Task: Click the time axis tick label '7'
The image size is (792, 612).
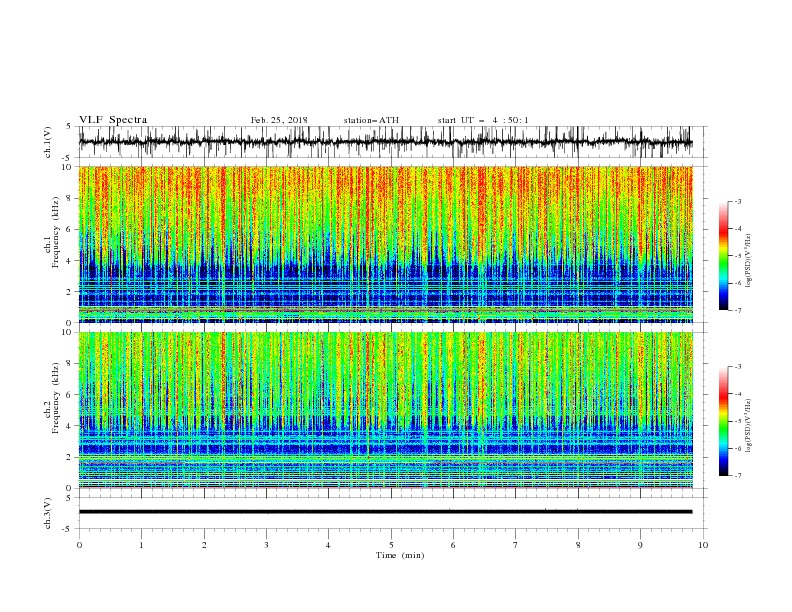Action: pos(516,545)
